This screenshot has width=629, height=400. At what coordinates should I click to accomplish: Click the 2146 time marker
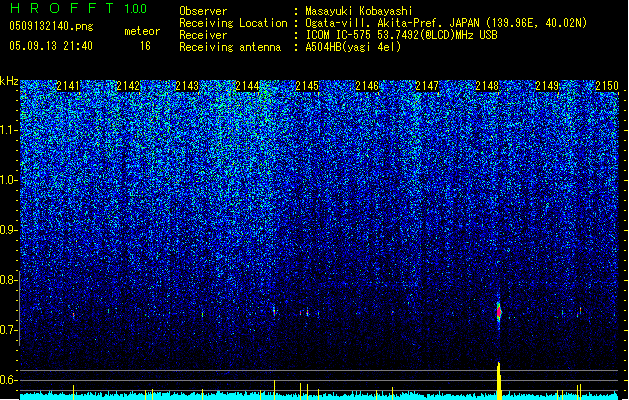(367, 86)
